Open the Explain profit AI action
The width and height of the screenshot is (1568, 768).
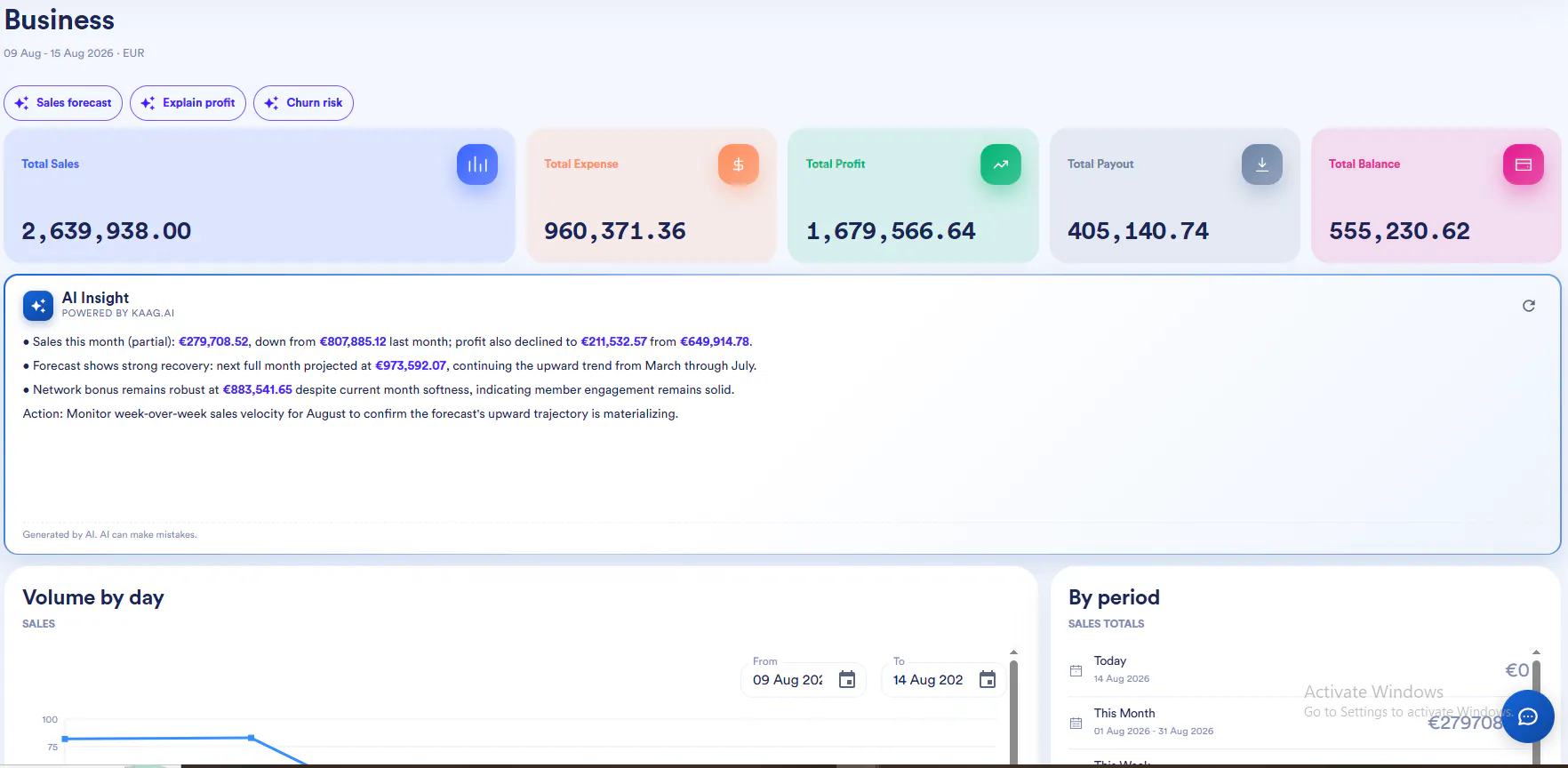coord(188,103)
